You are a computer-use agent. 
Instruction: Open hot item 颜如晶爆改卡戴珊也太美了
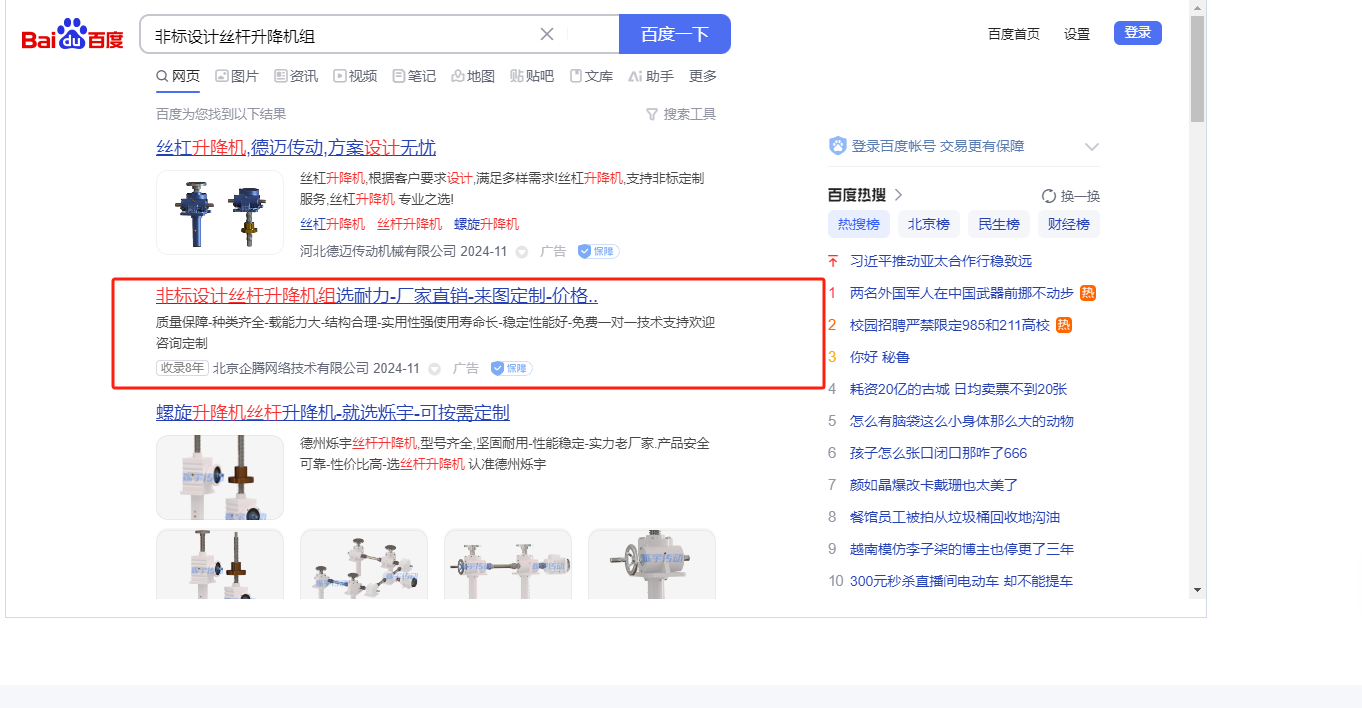pos(934,485)
